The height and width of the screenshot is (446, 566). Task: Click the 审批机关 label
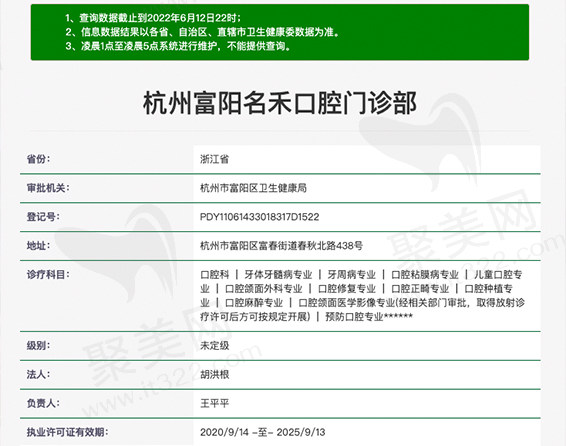[48, 188]
